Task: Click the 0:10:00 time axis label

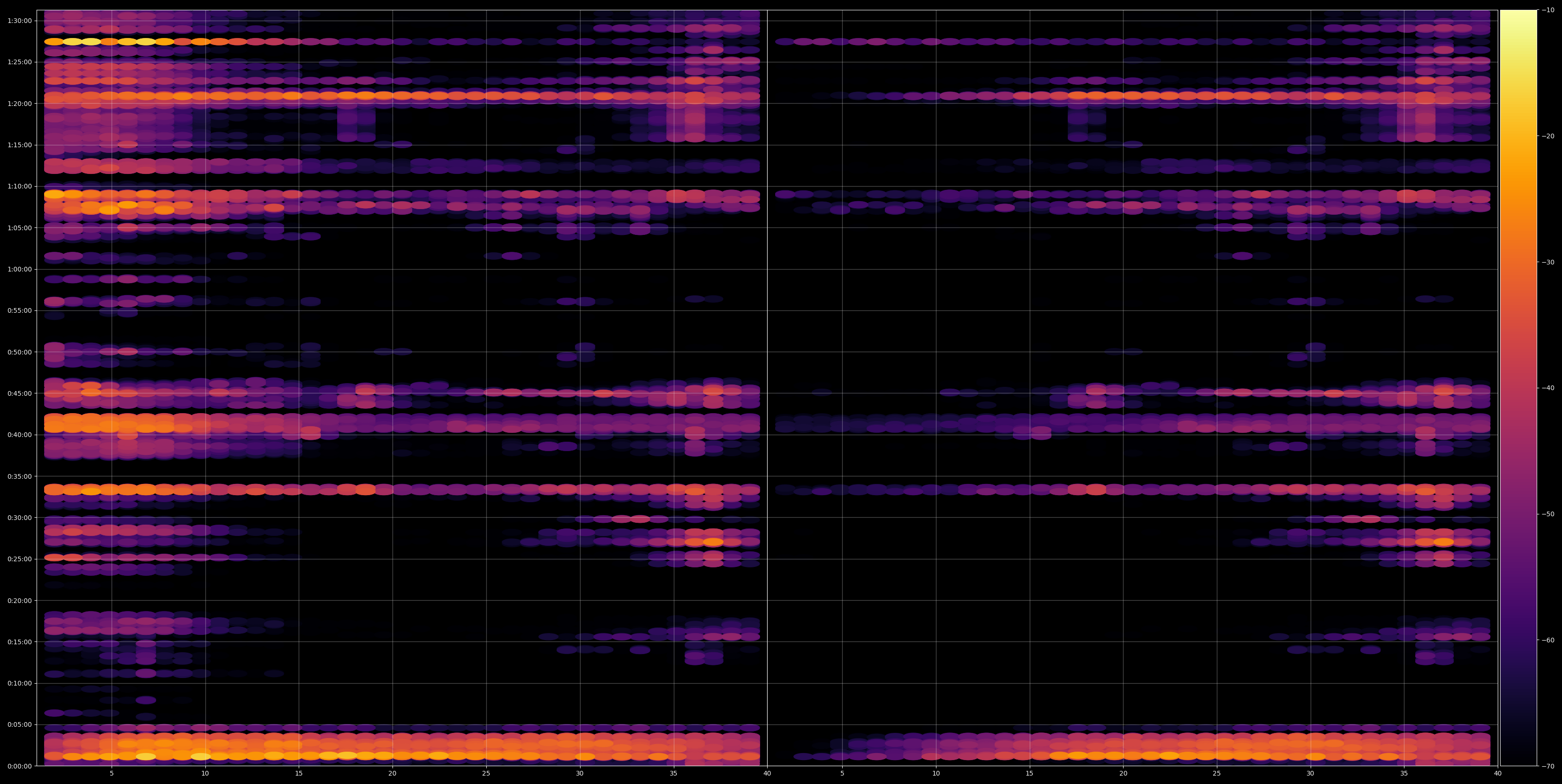Action: 19,683
